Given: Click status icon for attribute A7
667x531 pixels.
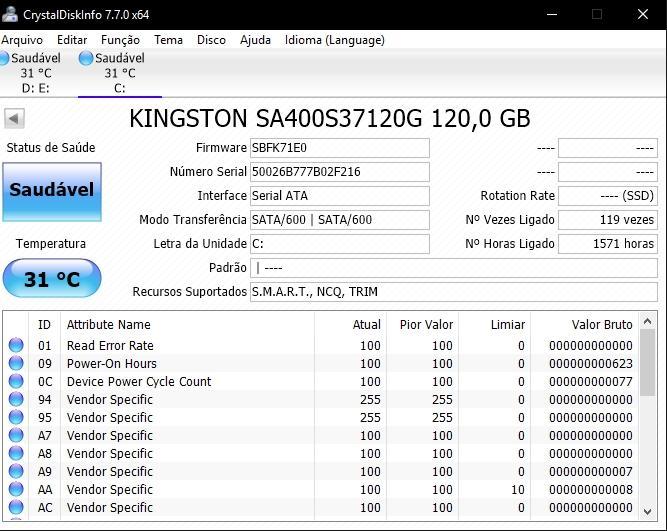Looking at the screenshot, I should [16, 435].
